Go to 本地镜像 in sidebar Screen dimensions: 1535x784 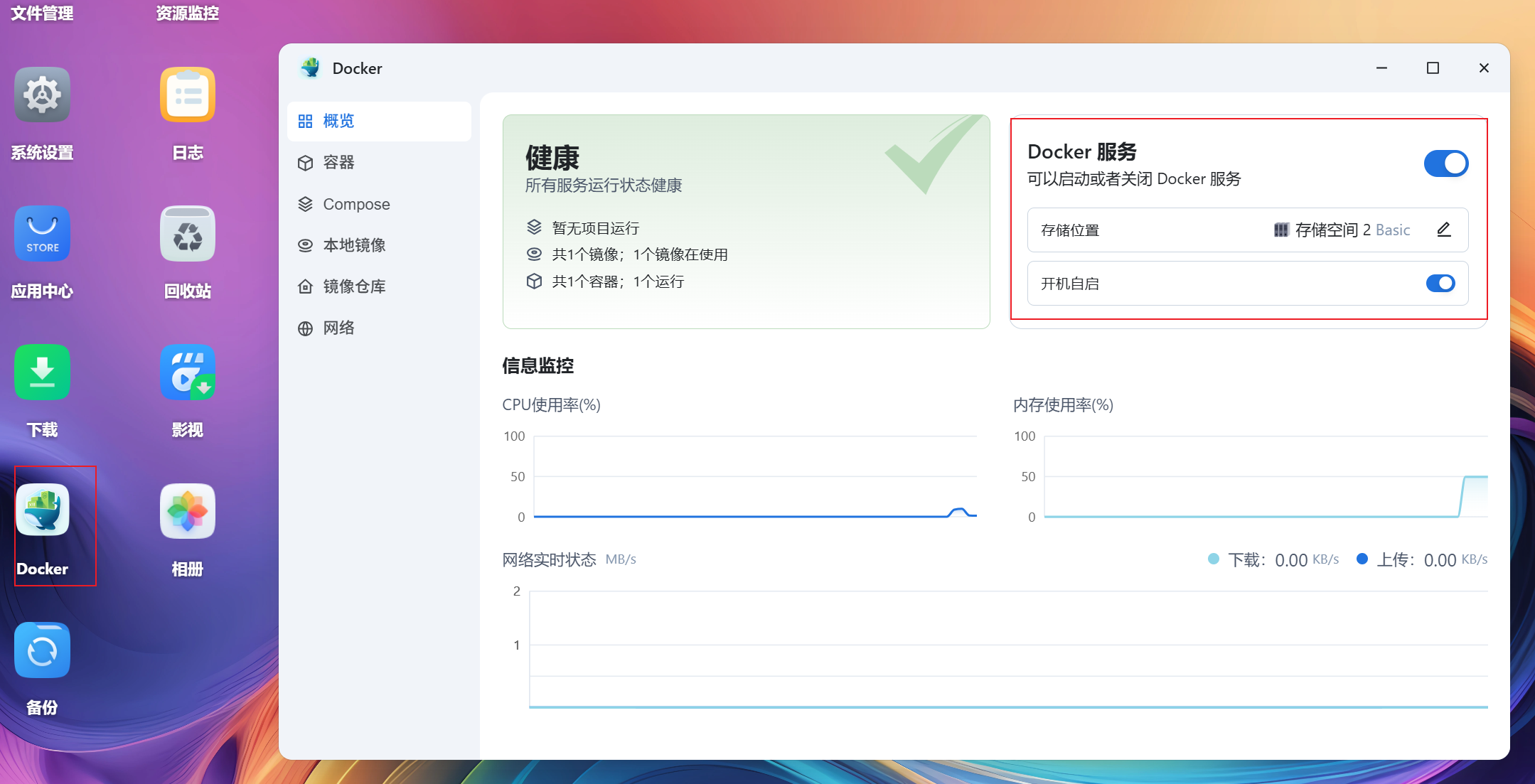point(353,245)
